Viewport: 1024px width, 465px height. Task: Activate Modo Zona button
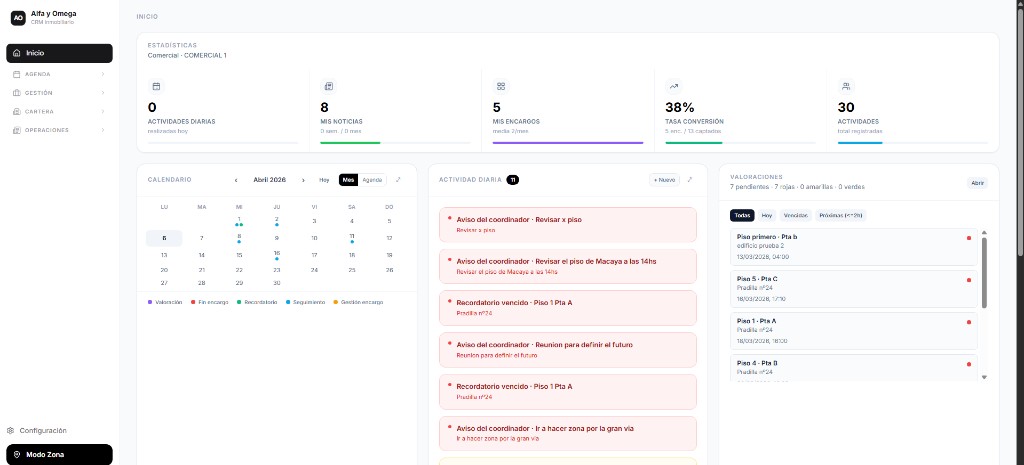(x=59, y=455)
